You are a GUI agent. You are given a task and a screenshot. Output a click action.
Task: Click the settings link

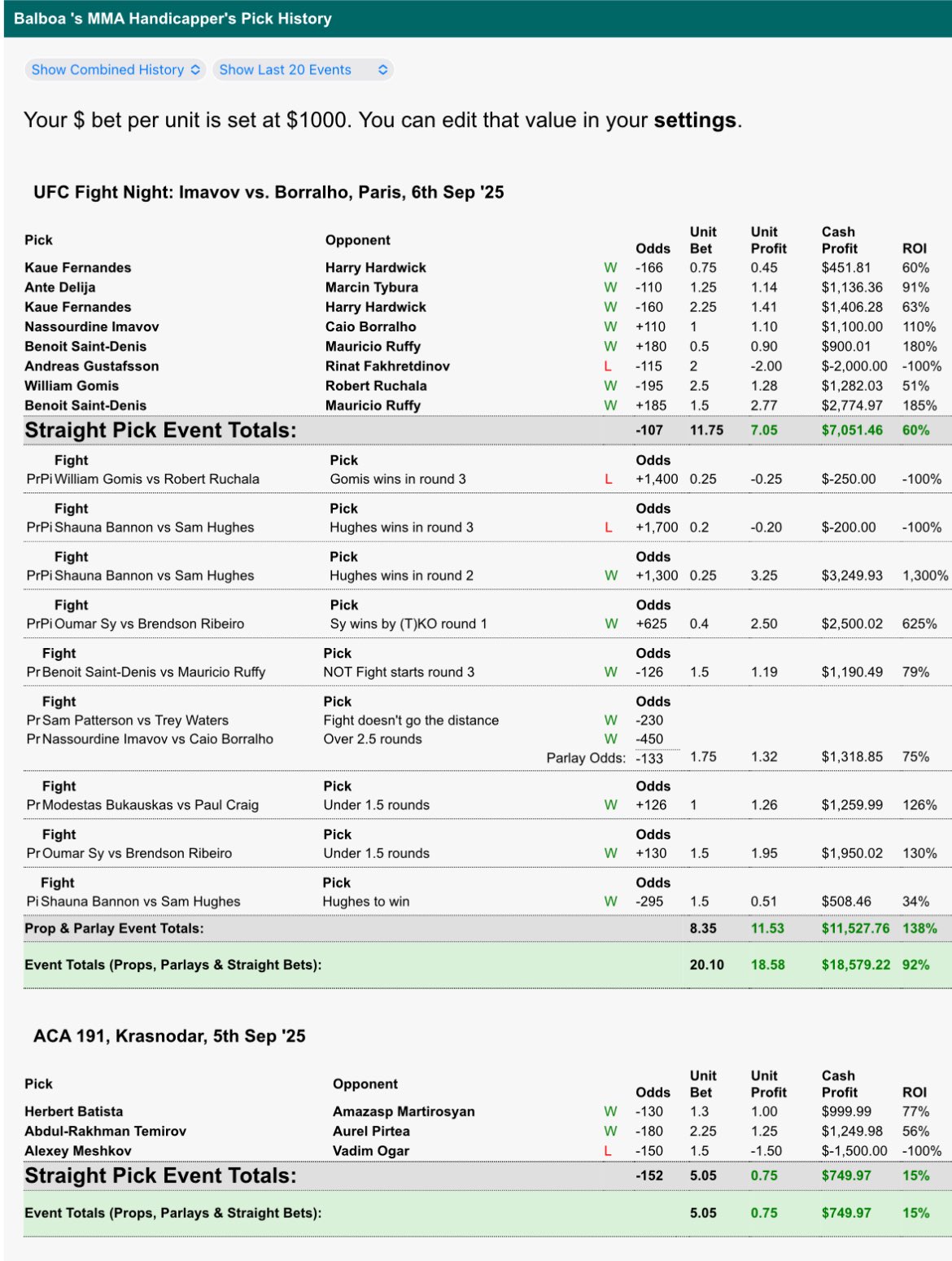tap(695, 120)
